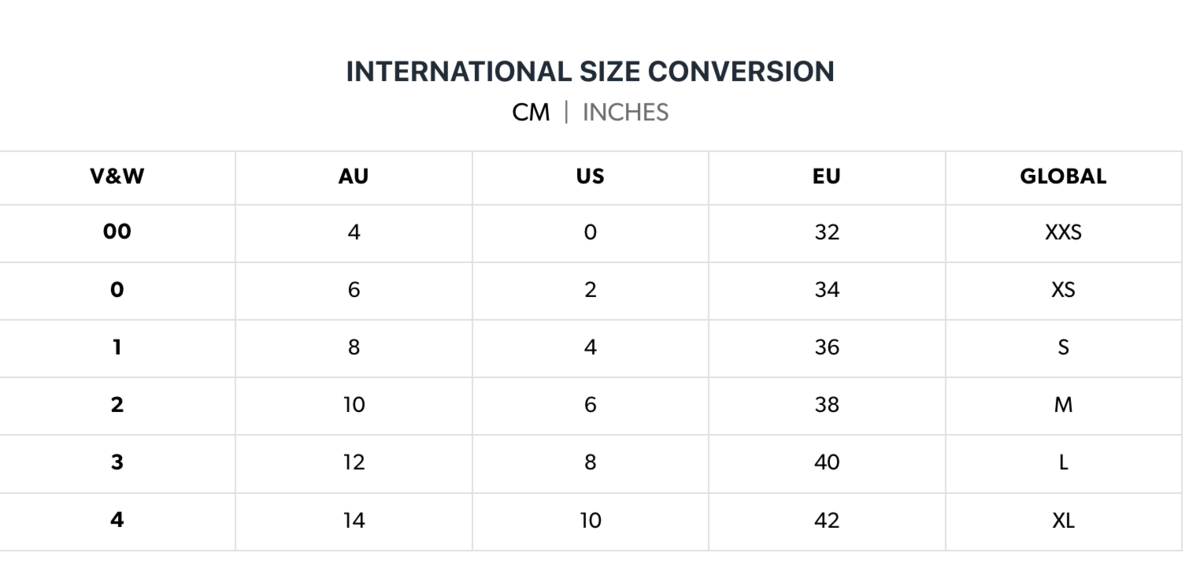Switch measurement units to CM
1200x564 pixels.
point(530,113)
